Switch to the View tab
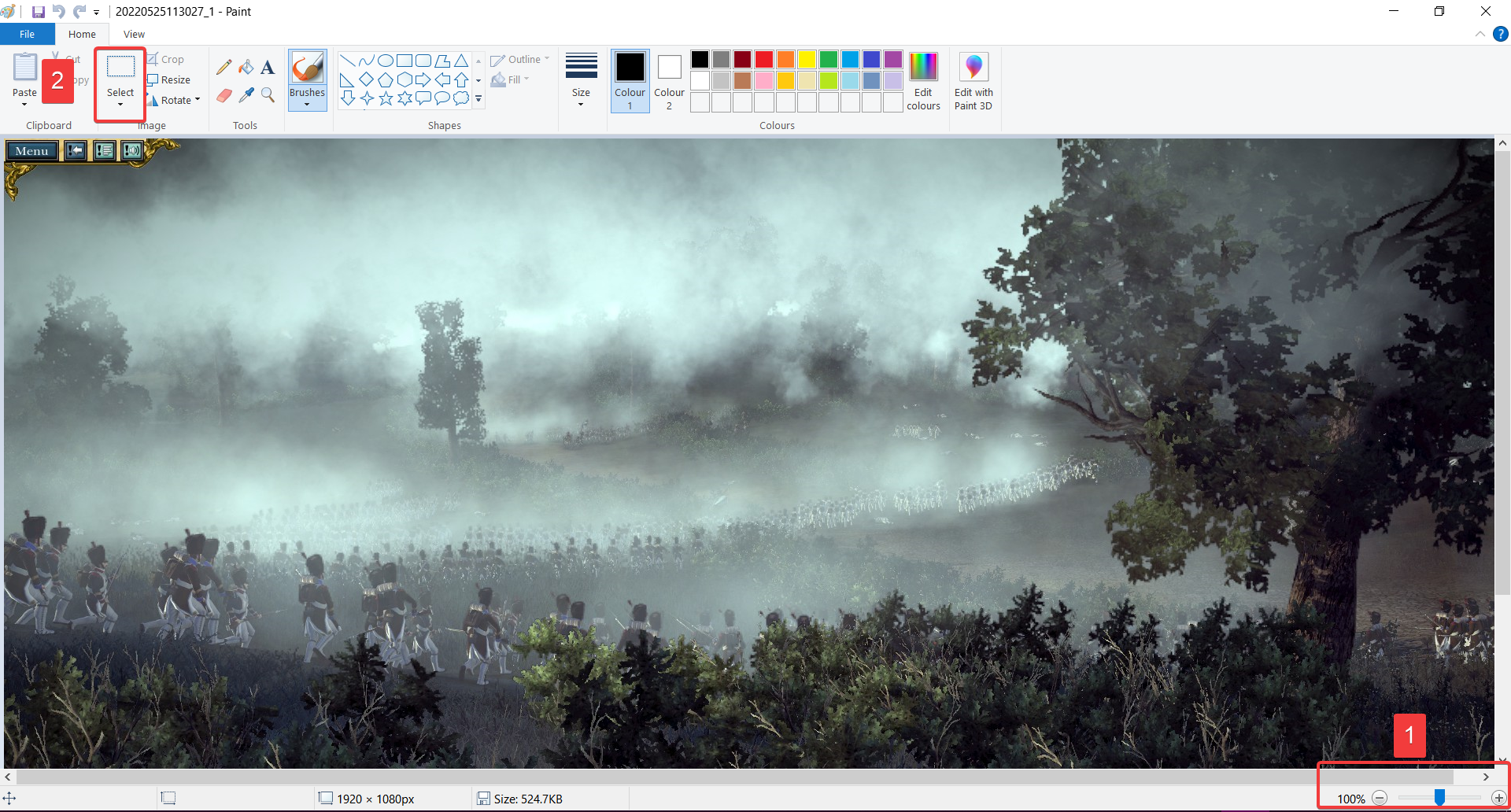Screen dimensions: 1511x812 click(134, 34)
